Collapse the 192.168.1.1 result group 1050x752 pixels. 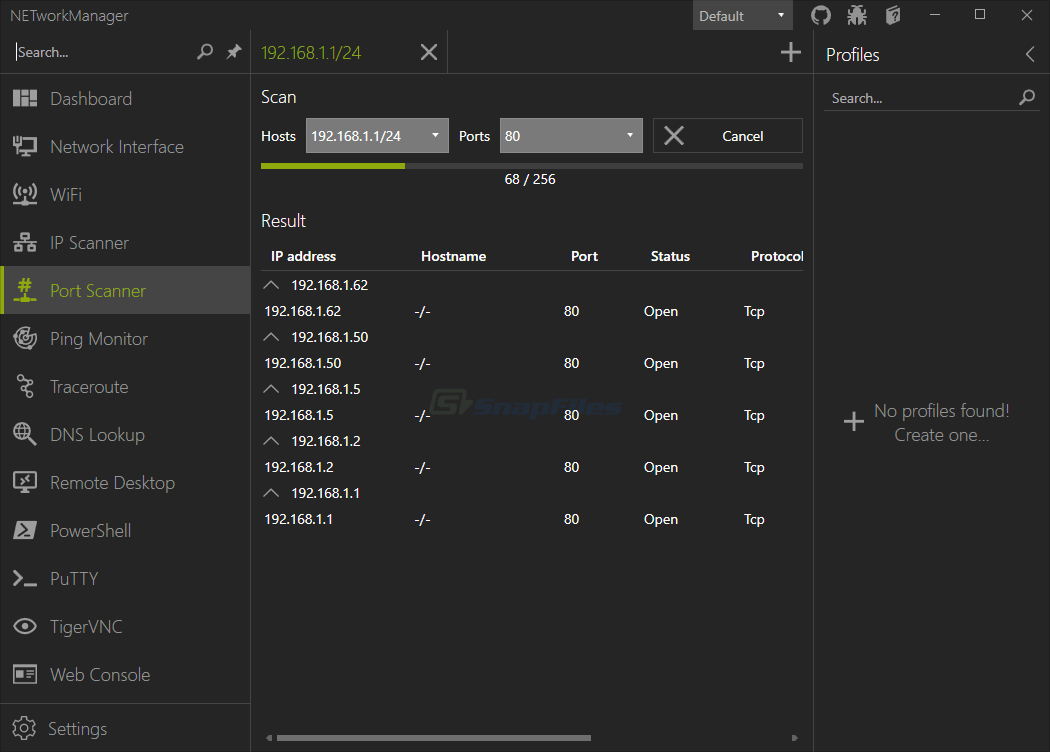pos(271,493)
